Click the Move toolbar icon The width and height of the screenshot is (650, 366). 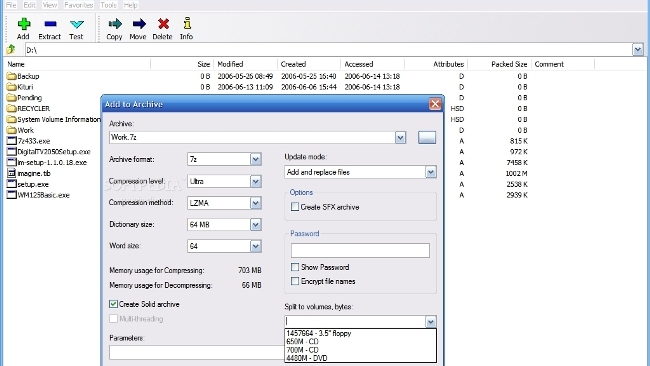(138, 24)
